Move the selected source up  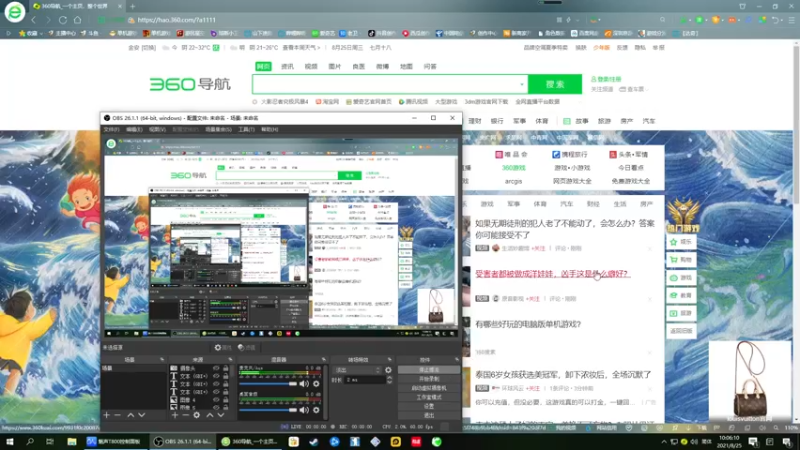(210, 415)
